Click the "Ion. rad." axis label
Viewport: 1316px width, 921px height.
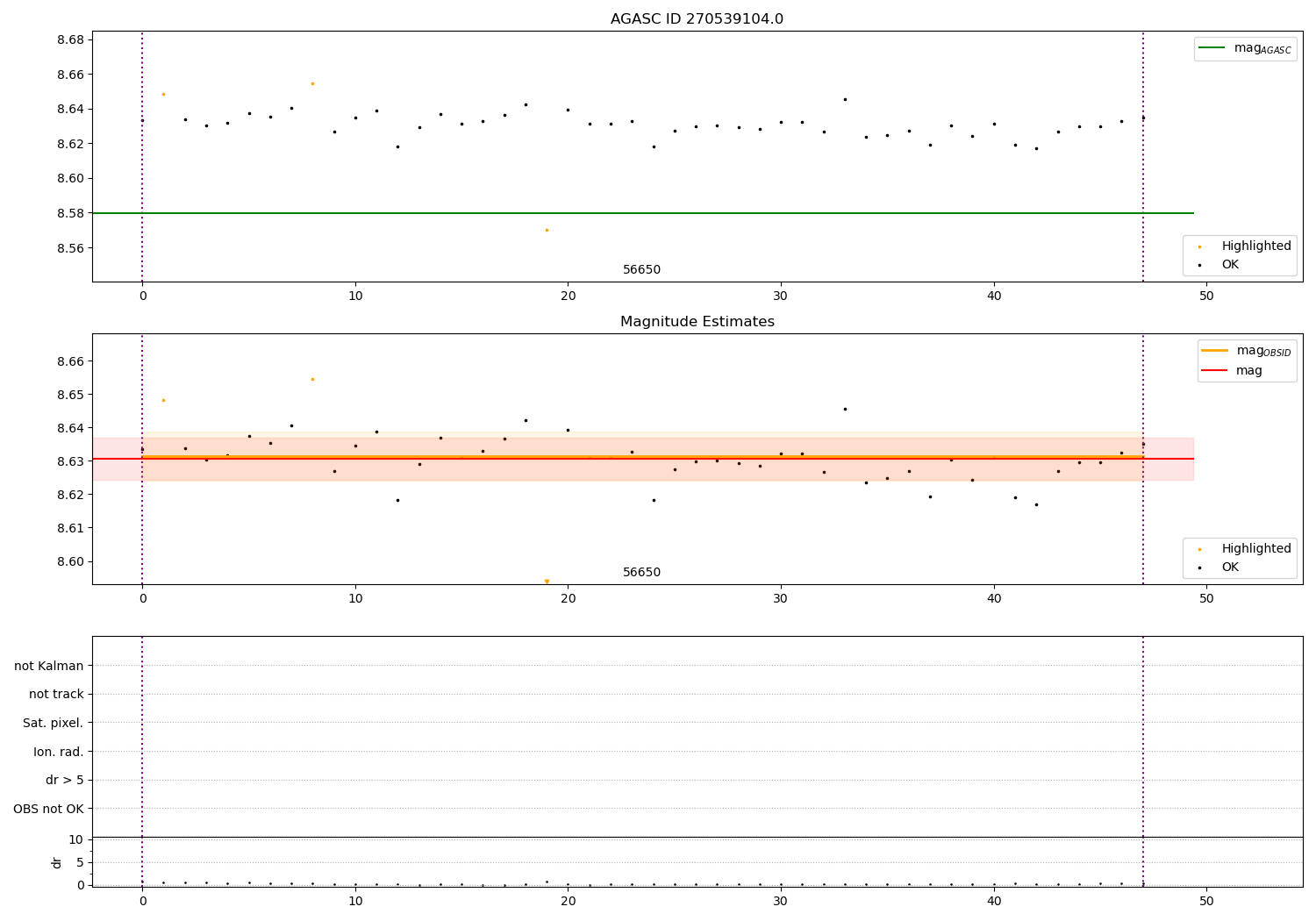pos(59,752)
